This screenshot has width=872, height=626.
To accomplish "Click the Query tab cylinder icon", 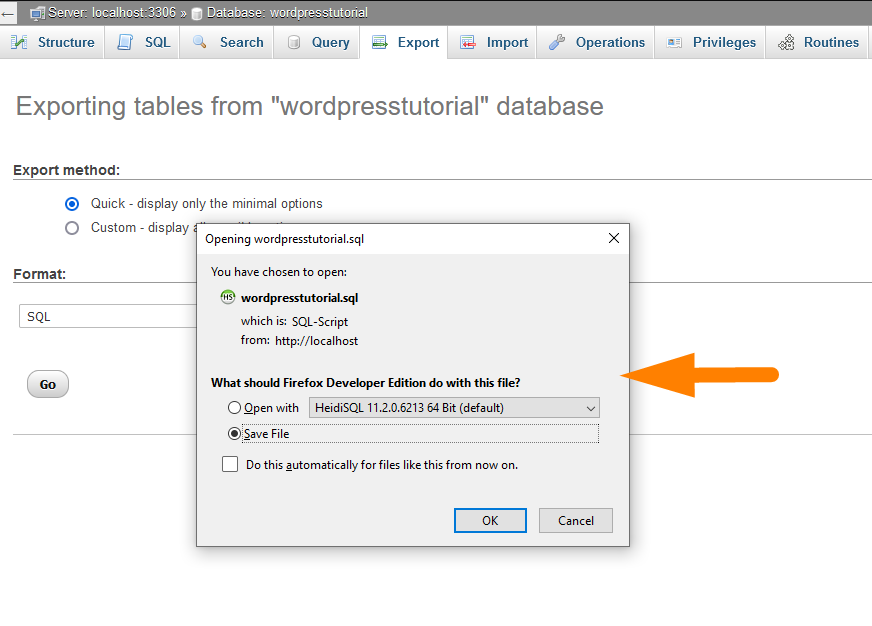I will click(x=294, y=42).
